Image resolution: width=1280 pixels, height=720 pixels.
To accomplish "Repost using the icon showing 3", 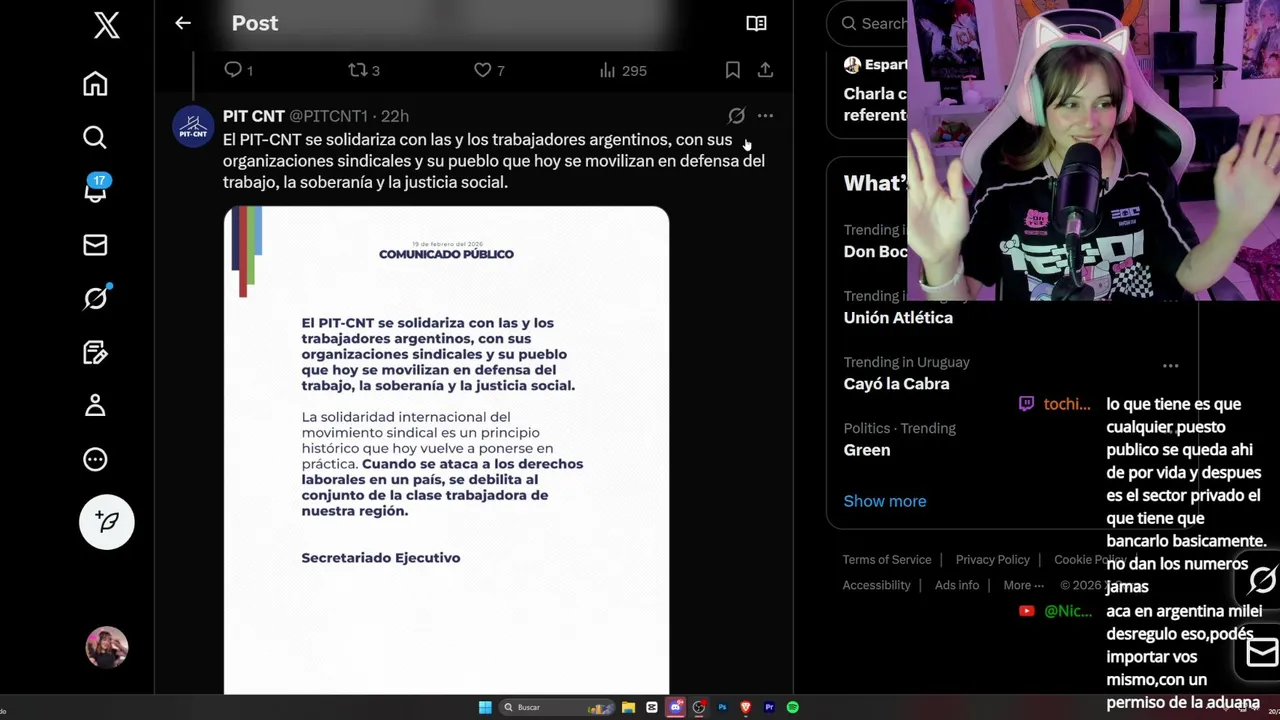I will [x=363, y=70].
